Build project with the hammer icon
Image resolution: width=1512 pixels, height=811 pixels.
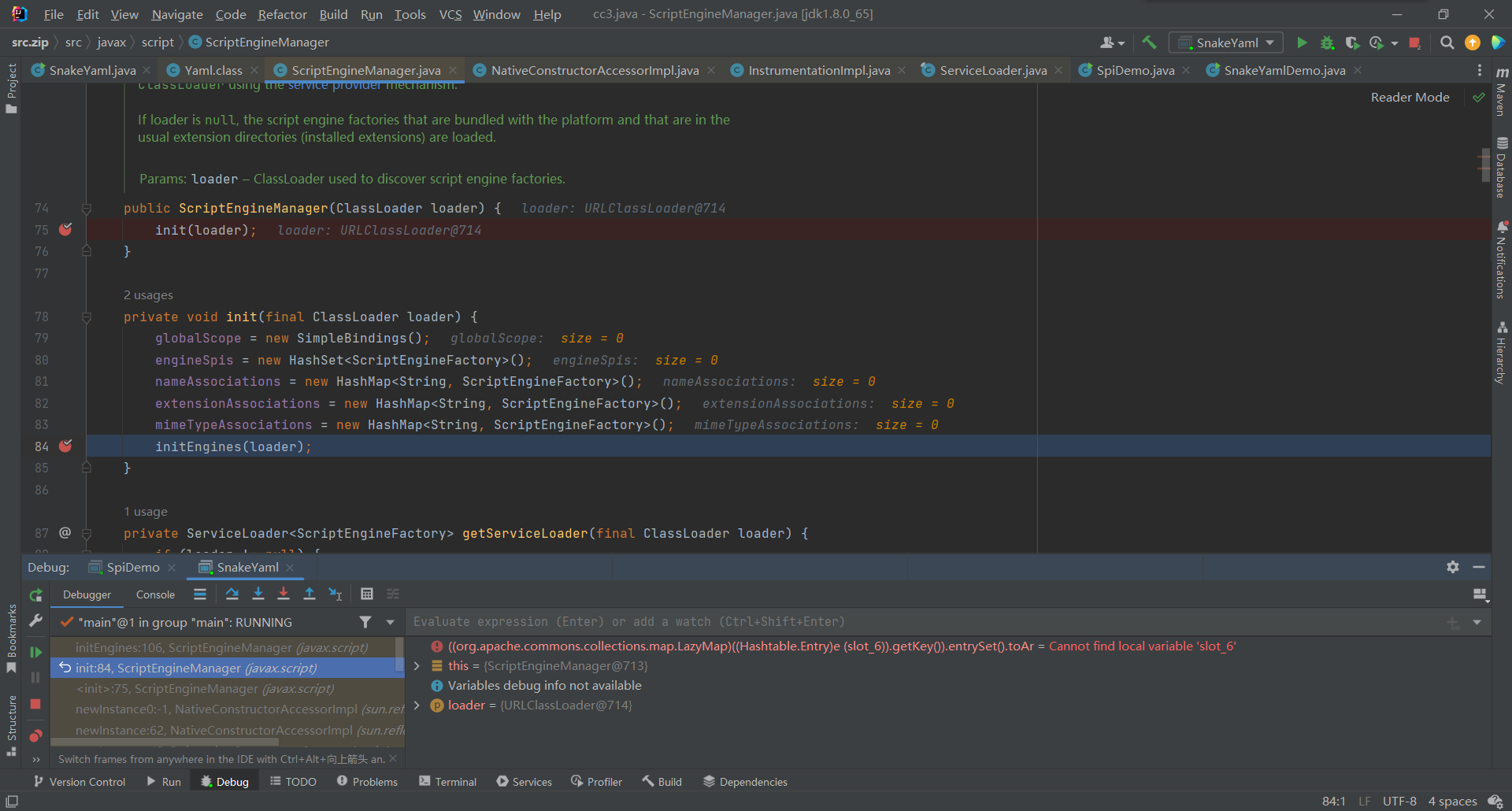(x=1149, y=43)
